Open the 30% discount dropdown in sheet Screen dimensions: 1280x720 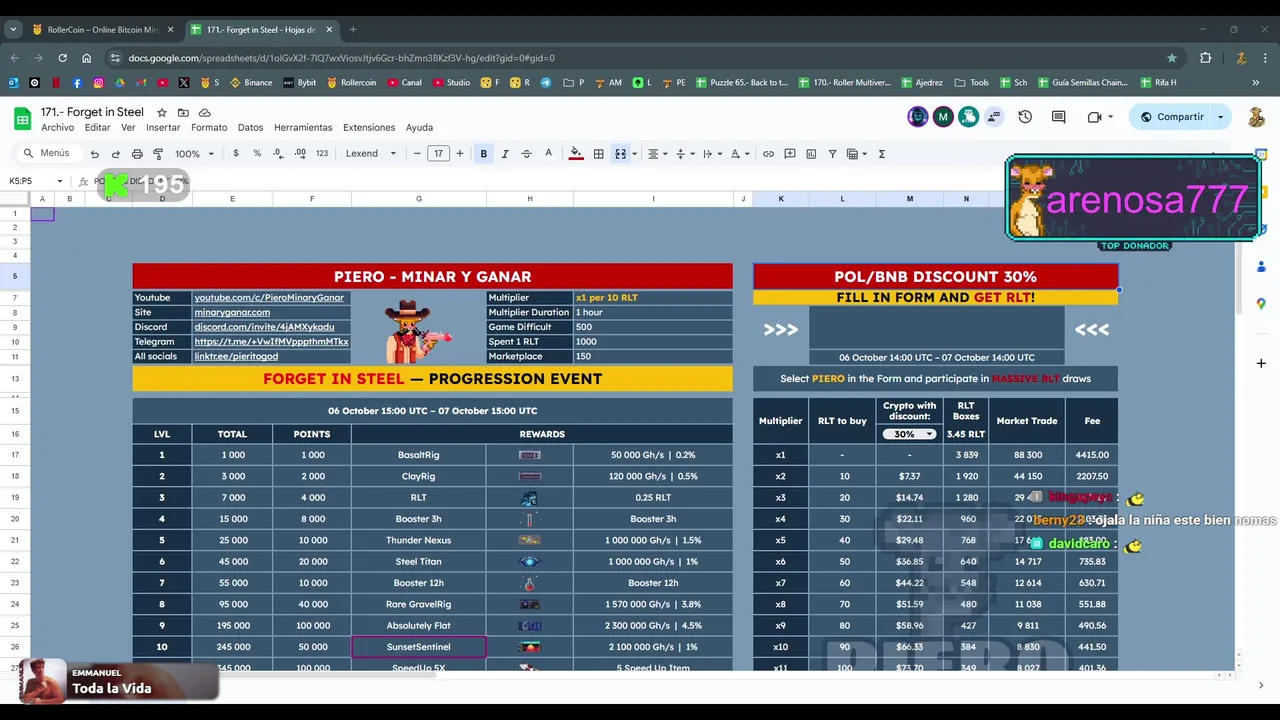tap(909, 434)
